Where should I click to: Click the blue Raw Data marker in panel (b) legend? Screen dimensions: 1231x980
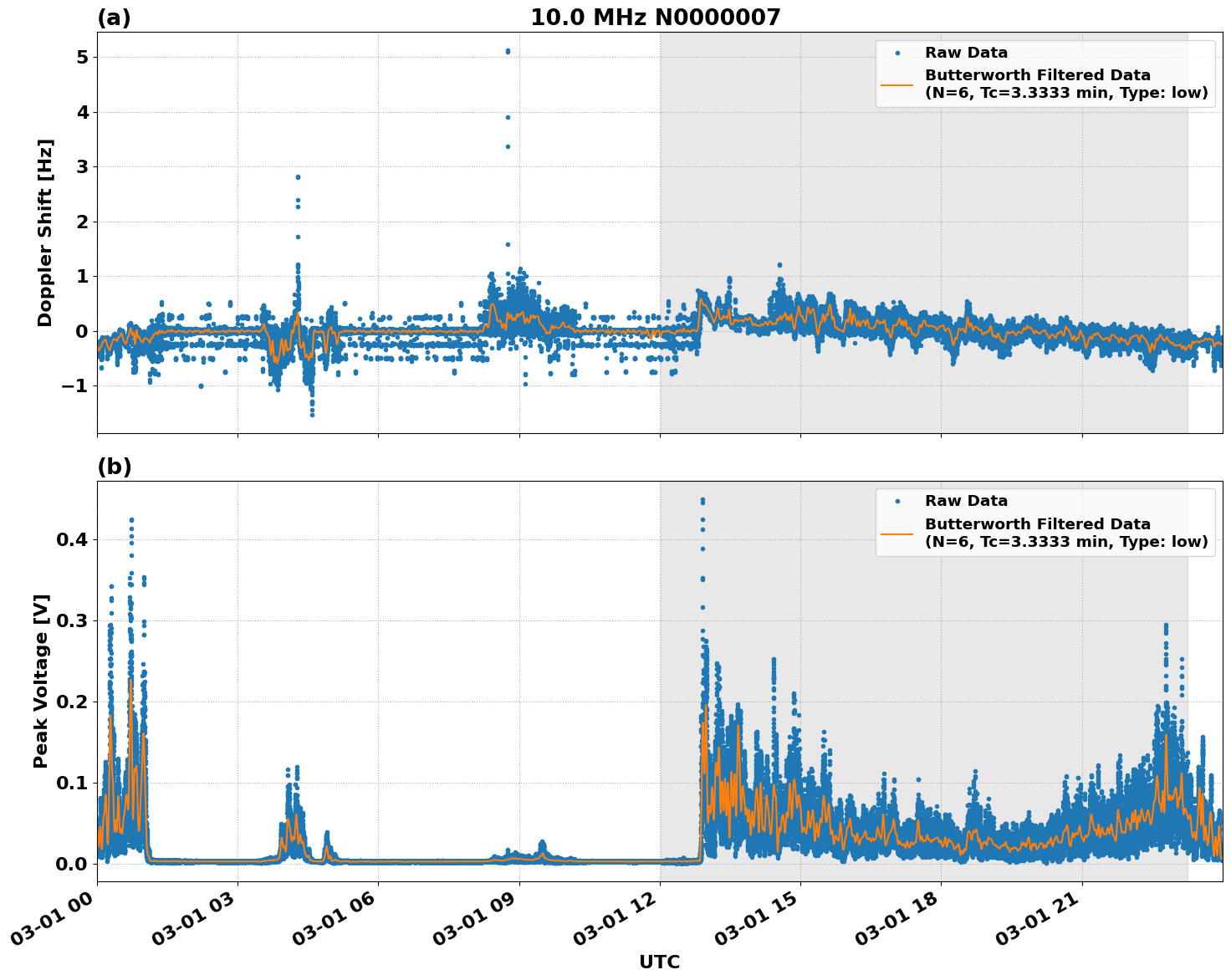(897, 502)
